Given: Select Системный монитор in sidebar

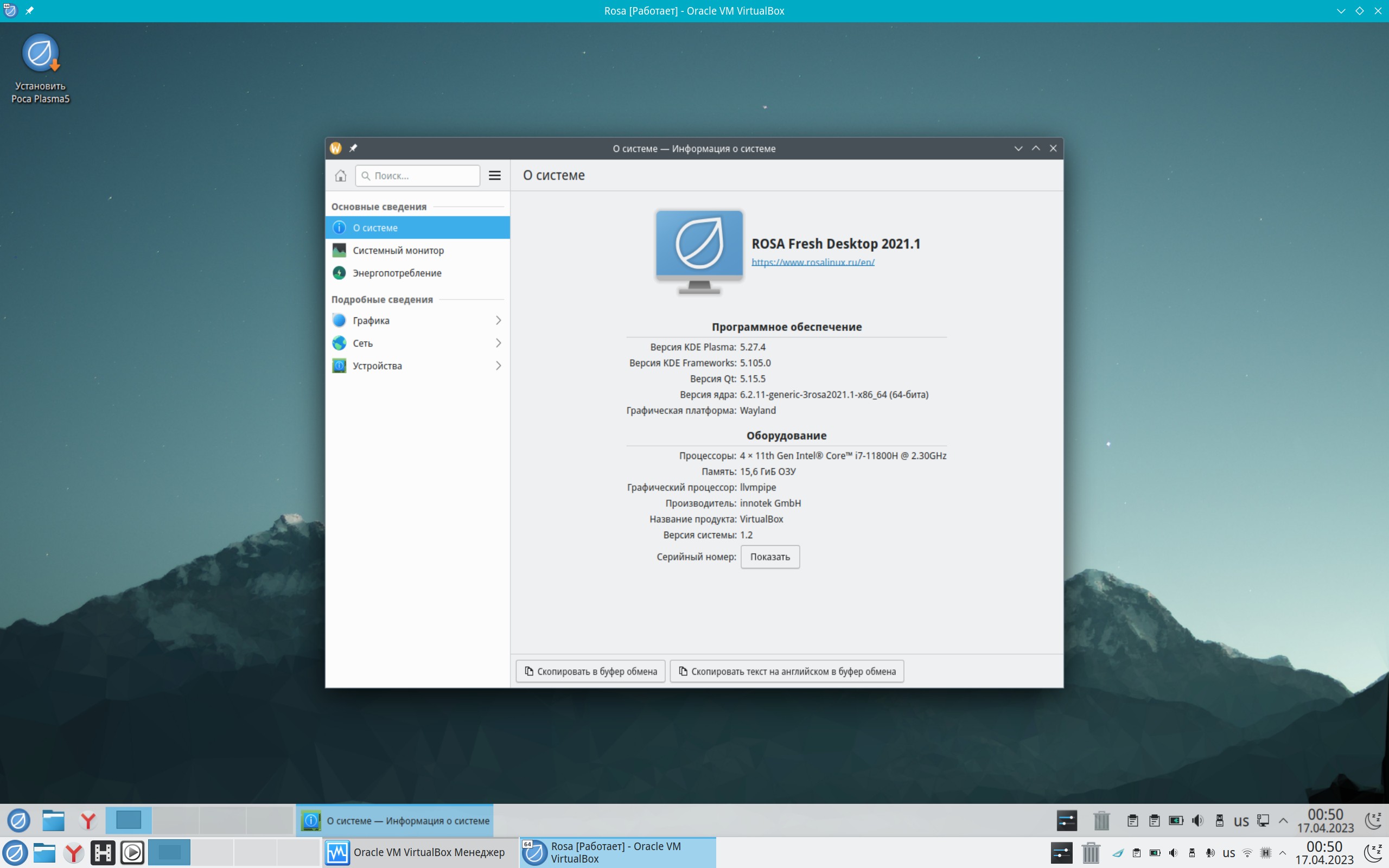Looking at the screenshot, I should click(x=398, y=250).
